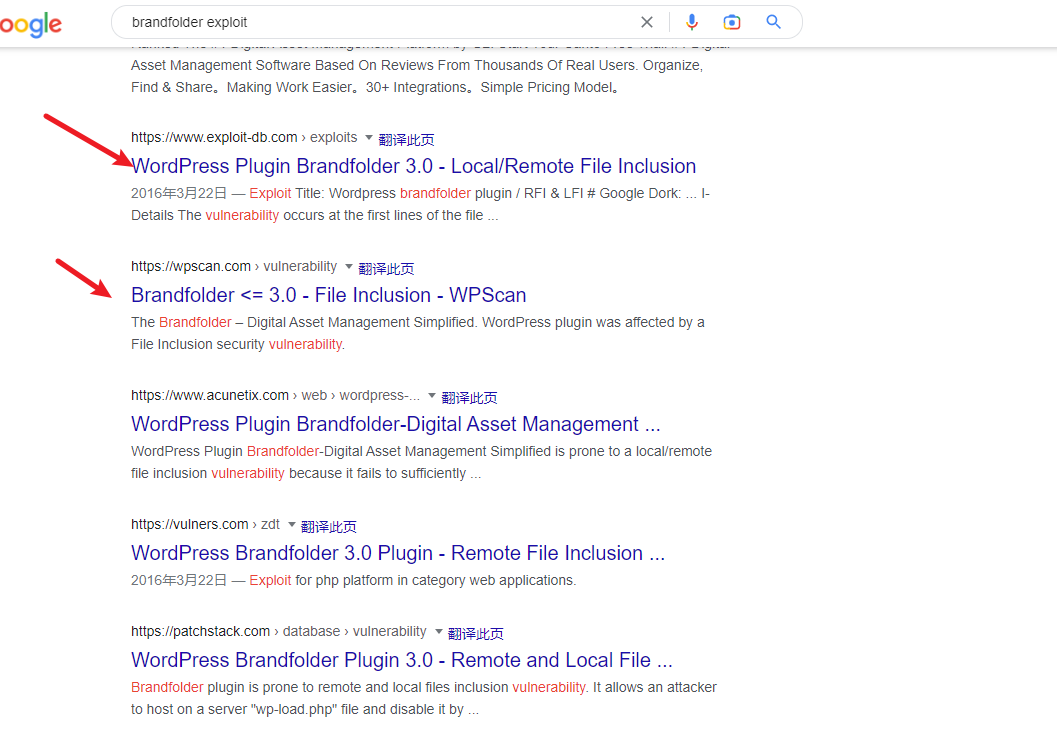1057x737 pixels.
Task: Expand options arrow beside exploit-db.com result
Action: click(368, 138)
